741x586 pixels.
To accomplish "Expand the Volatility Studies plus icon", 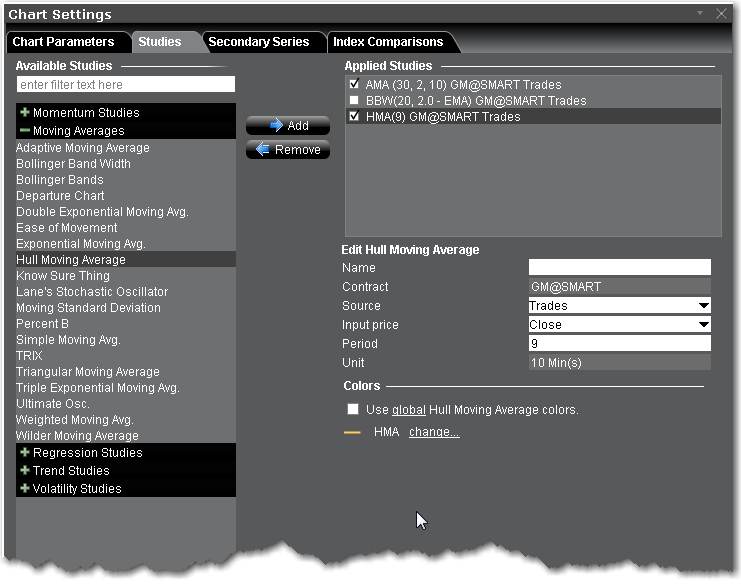I will coord(25,489).
